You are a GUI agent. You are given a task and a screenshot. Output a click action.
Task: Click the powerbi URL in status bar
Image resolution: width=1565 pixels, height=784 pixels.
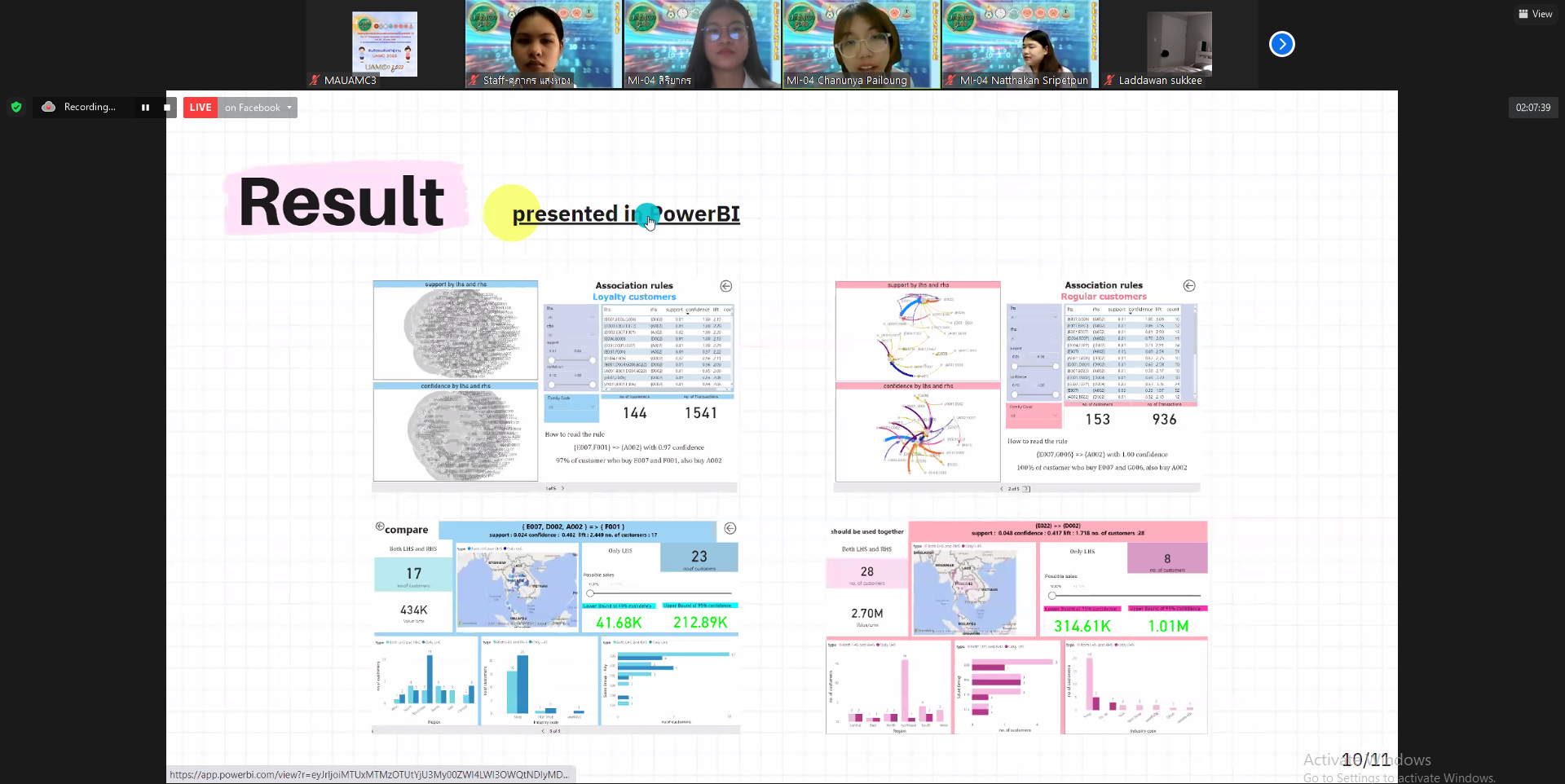[x=369, y=775]
